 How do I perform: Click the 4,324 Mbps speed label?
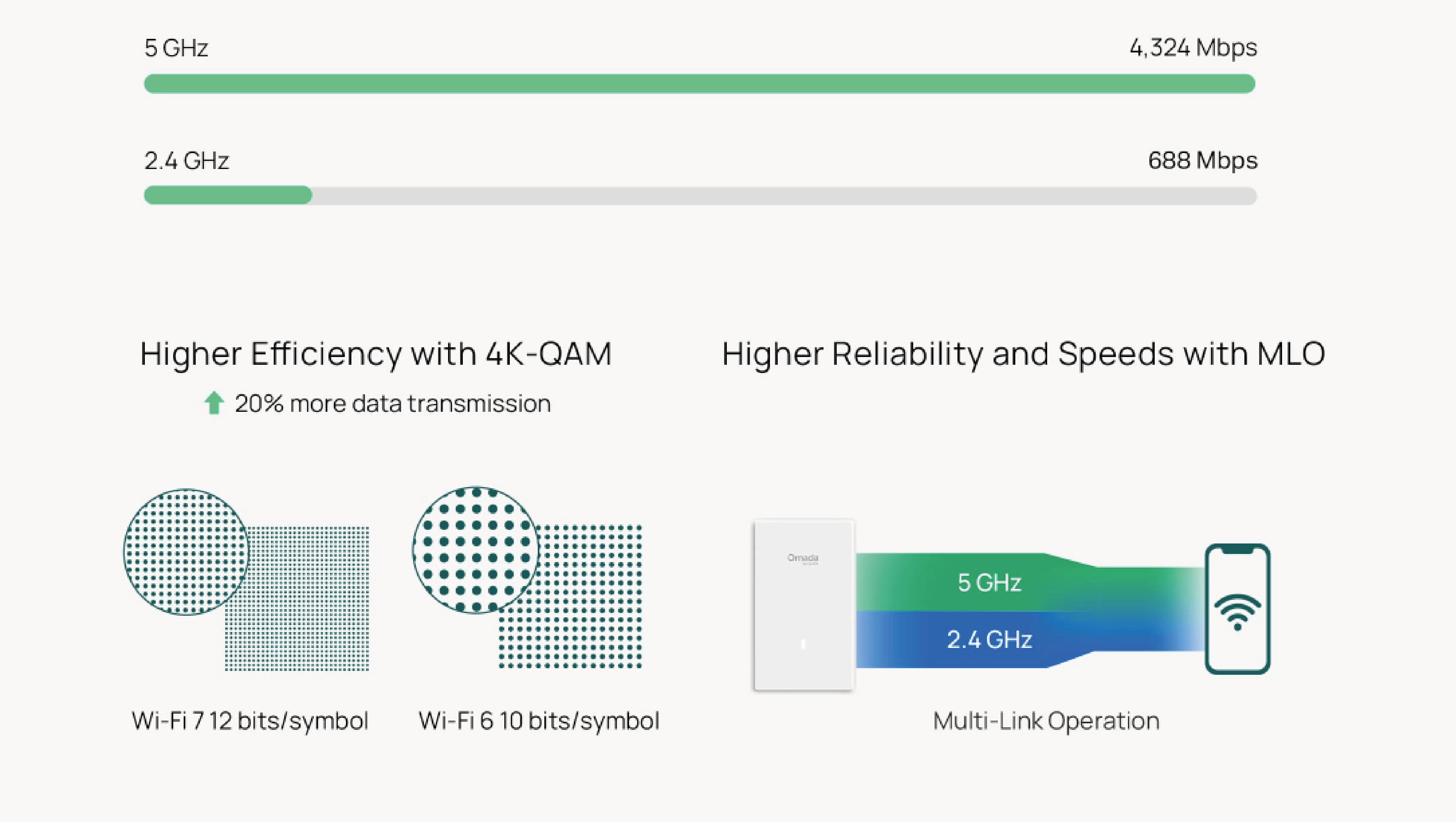[x=1193, y=47]
